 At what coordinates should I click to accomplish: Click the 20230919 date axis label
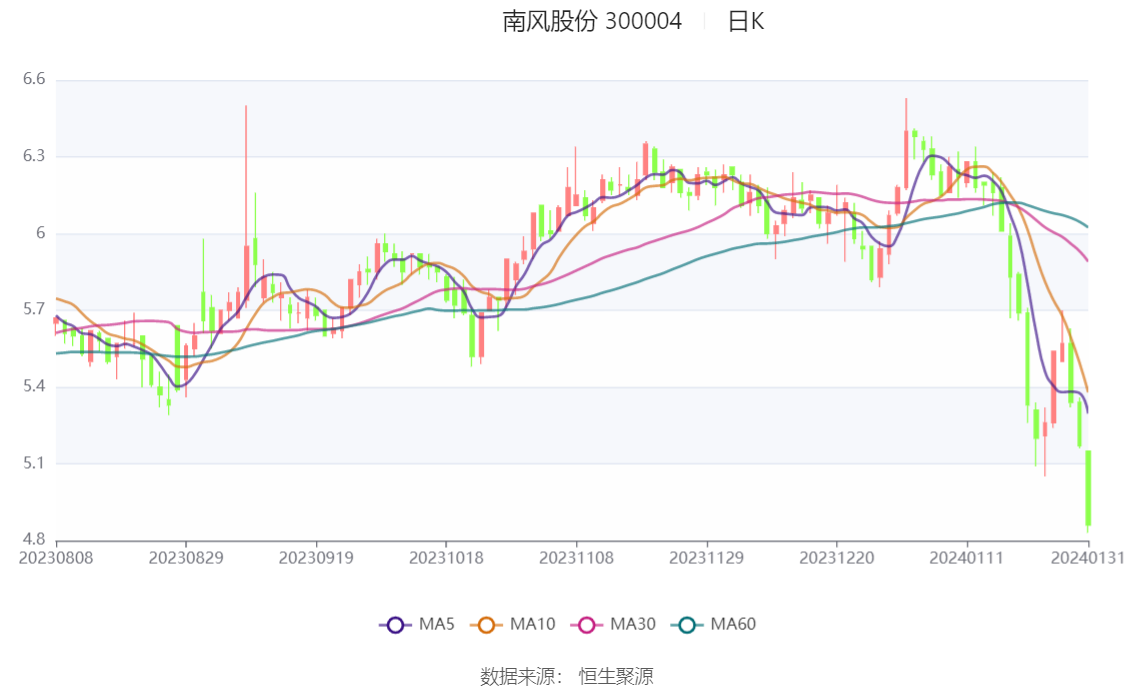(x=316, y=558)
